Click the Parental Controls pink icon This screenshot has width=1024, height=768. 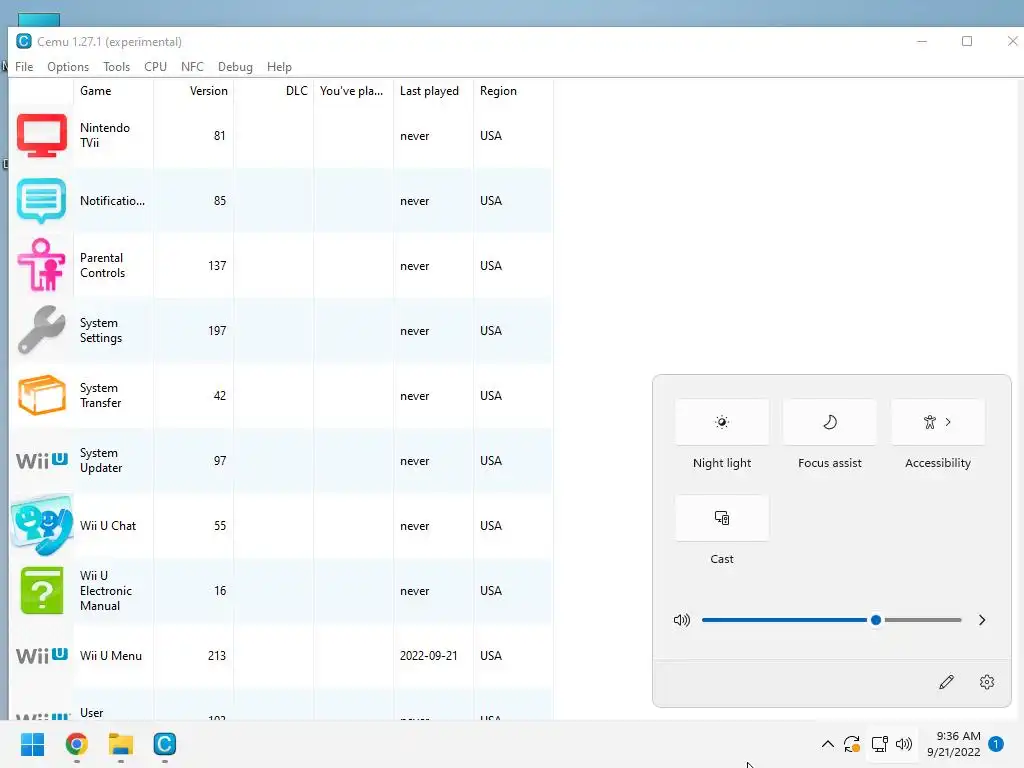(42, 265)
